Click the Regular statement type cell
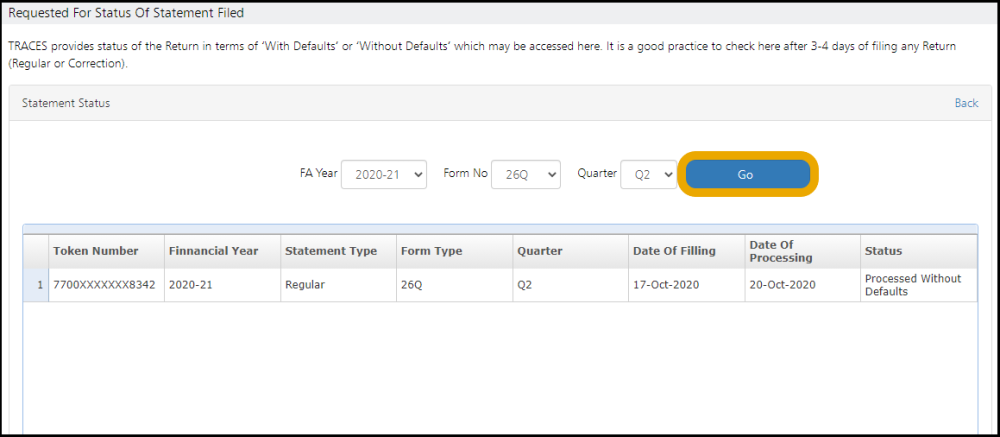This screenshot has width=1000, height=437. pos(339,285)
